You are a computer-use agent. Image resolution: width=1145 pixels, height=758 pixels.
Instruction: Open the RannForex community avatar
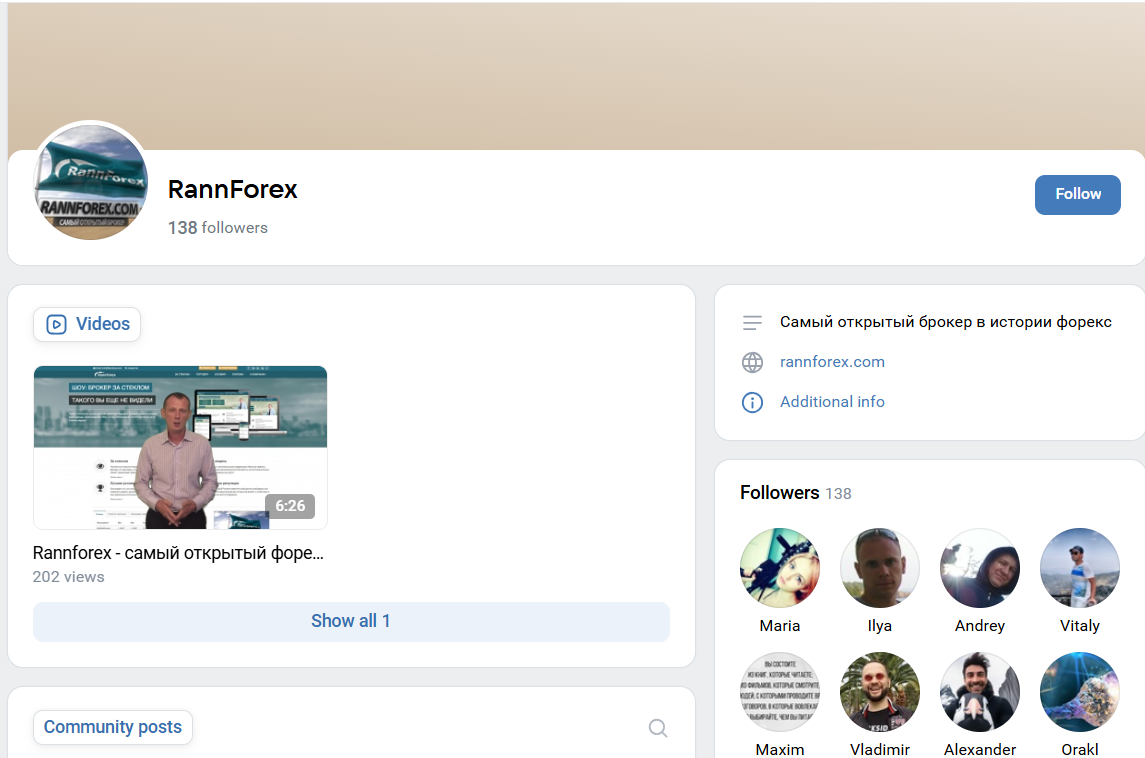pyautogui.click(x=91, y=182)
